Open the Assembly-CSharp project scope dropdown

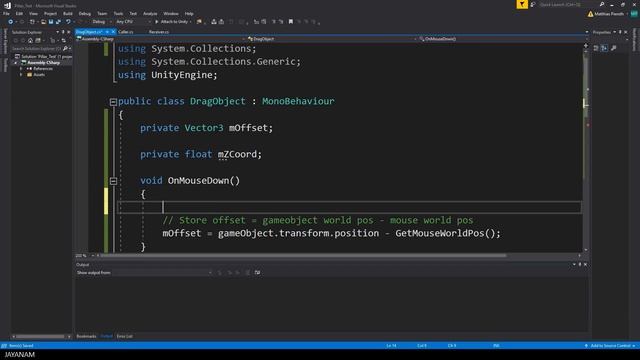tap(161, 39)
